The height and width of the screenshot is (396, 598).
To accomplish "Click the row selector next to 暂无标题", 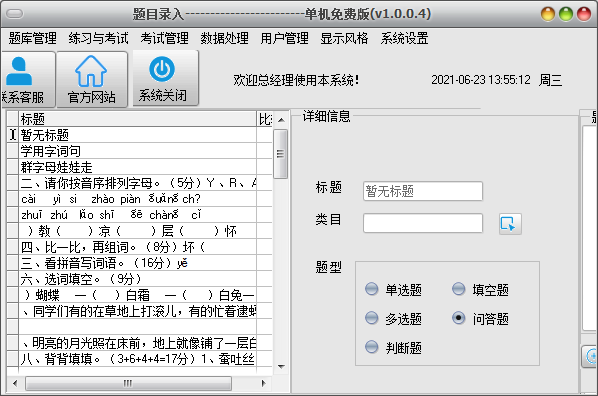I will [x=13, y=135].
